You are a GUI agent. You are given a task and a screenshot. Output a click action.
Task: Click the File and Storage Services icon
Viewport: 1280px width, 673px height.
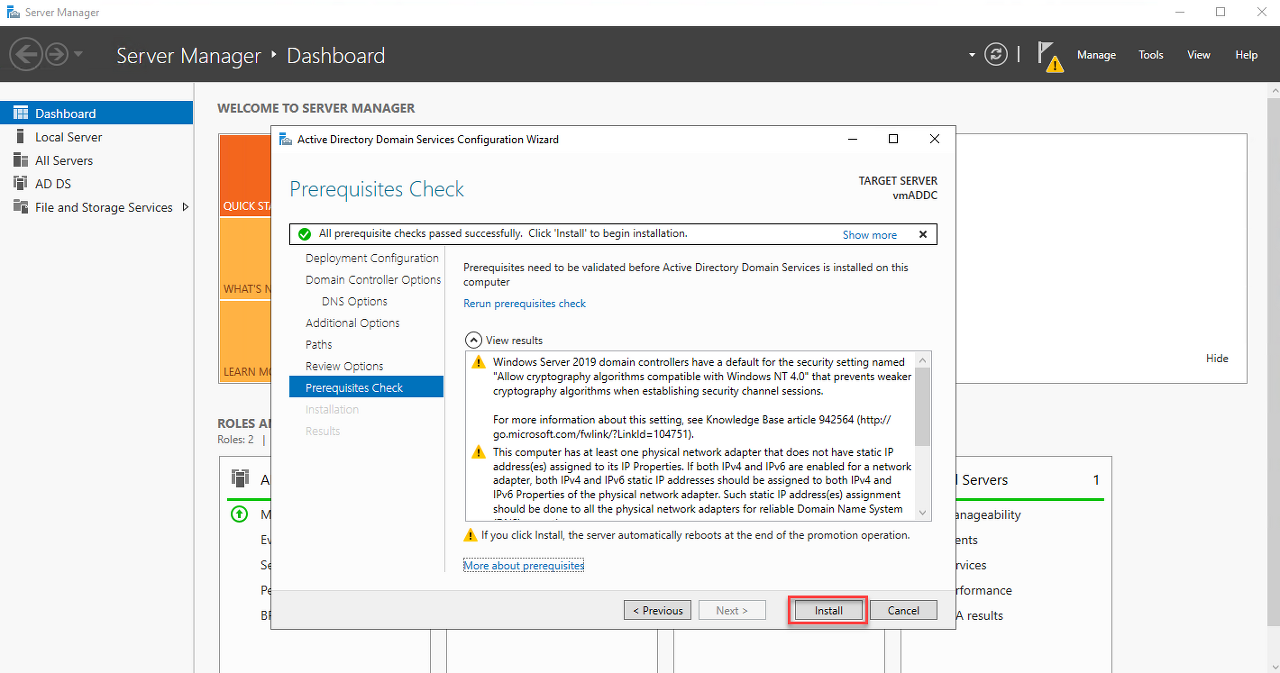pyautogui.click(x=20, y=207)
